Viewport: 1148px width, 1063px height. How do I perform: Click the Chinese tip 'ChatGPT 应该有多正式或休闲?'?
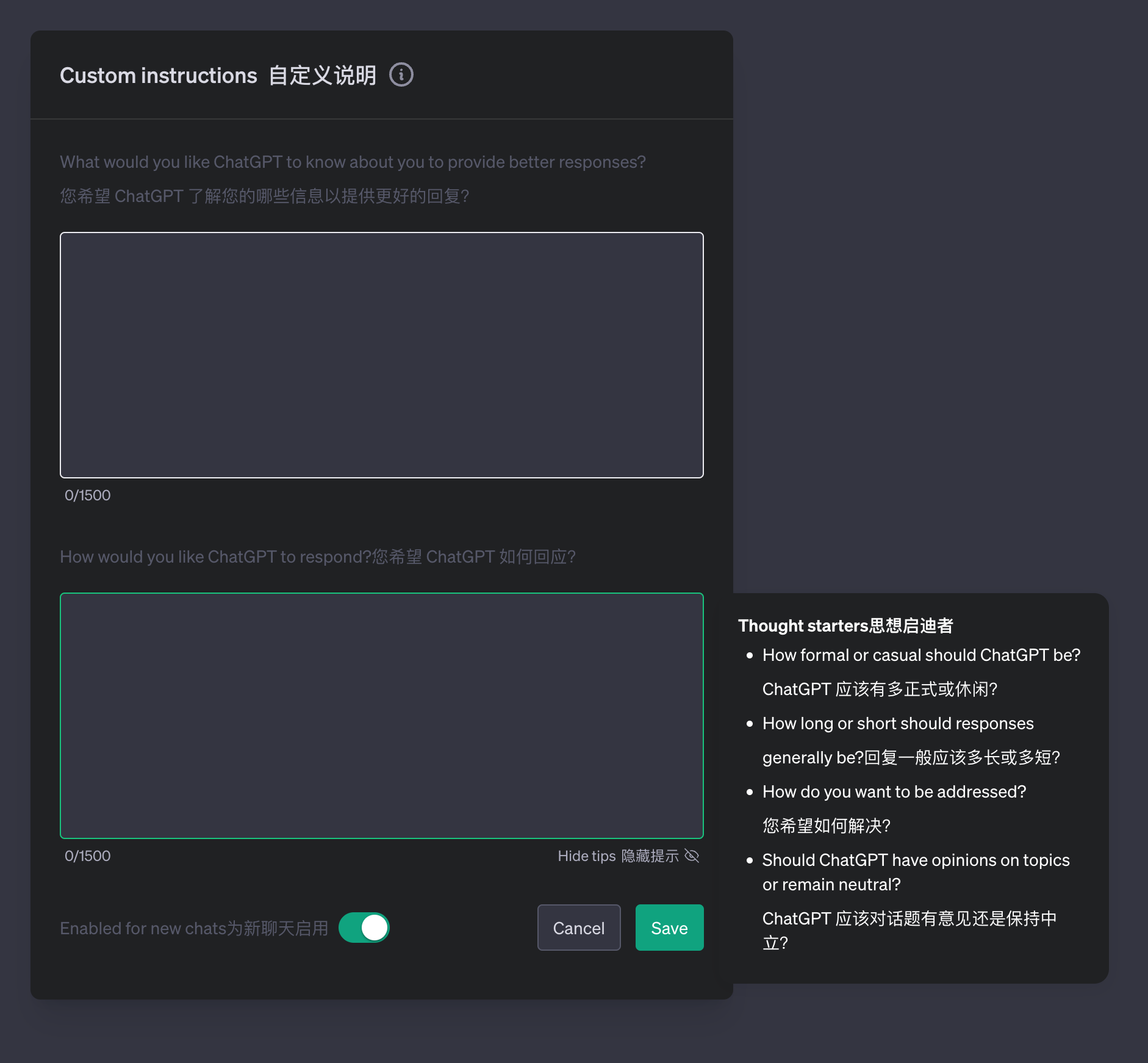point(880,690)
